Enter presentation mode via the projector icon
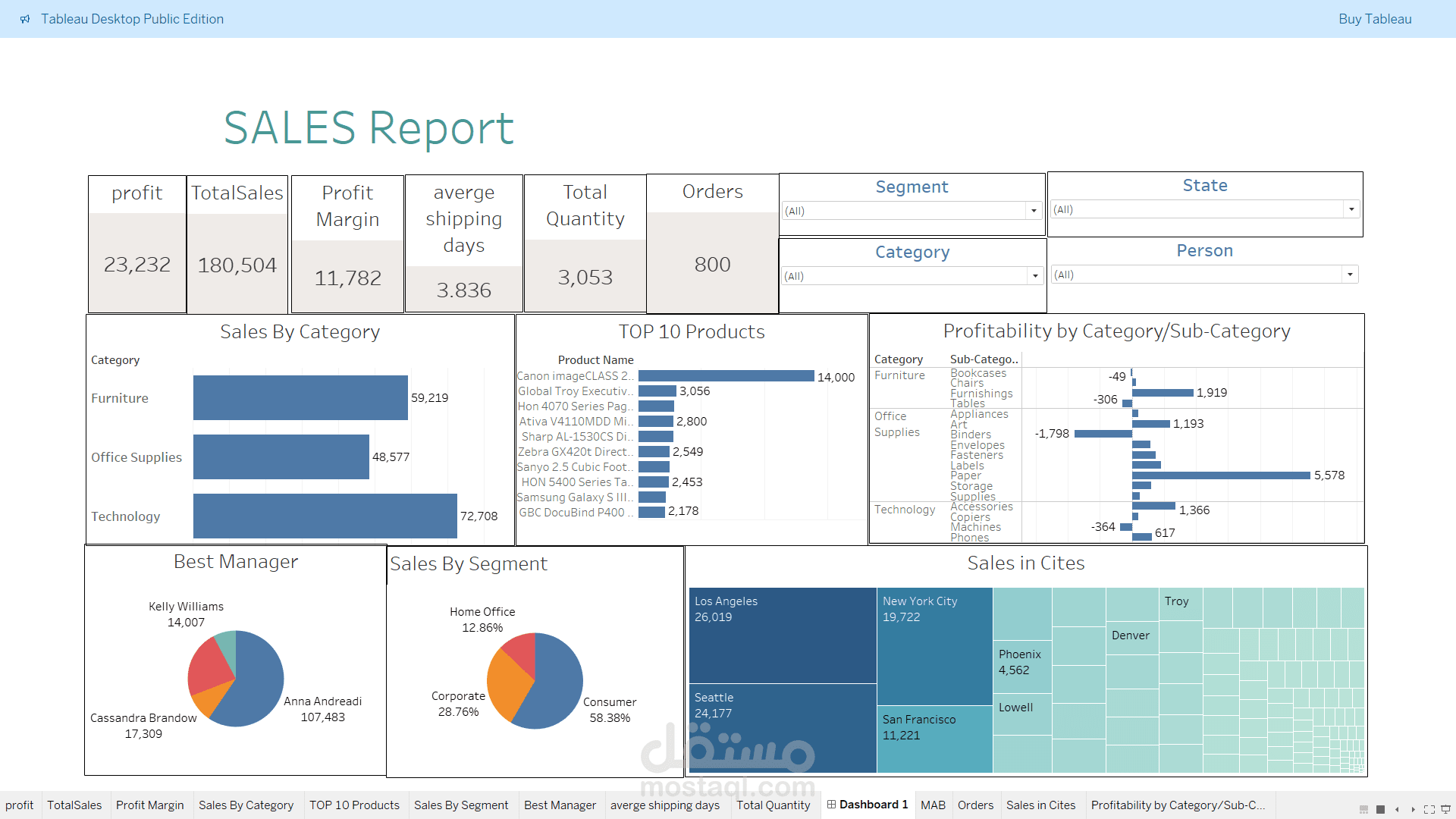Viewport: 1456px width, 819px height. coord(1445,809)
